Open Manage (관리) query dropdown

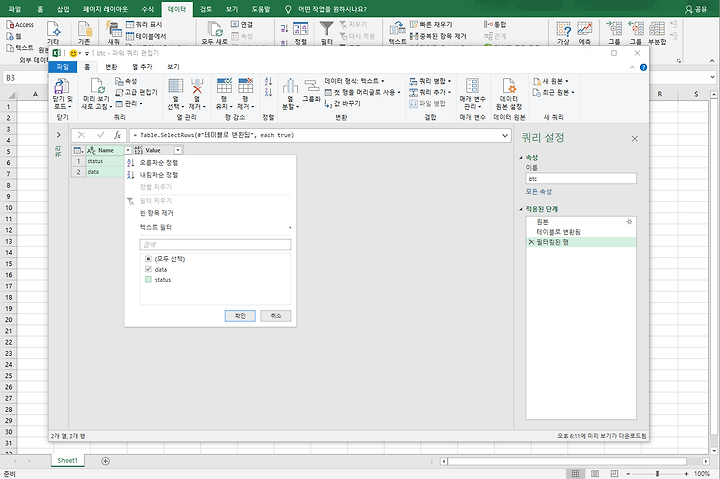tap(129, 104)
